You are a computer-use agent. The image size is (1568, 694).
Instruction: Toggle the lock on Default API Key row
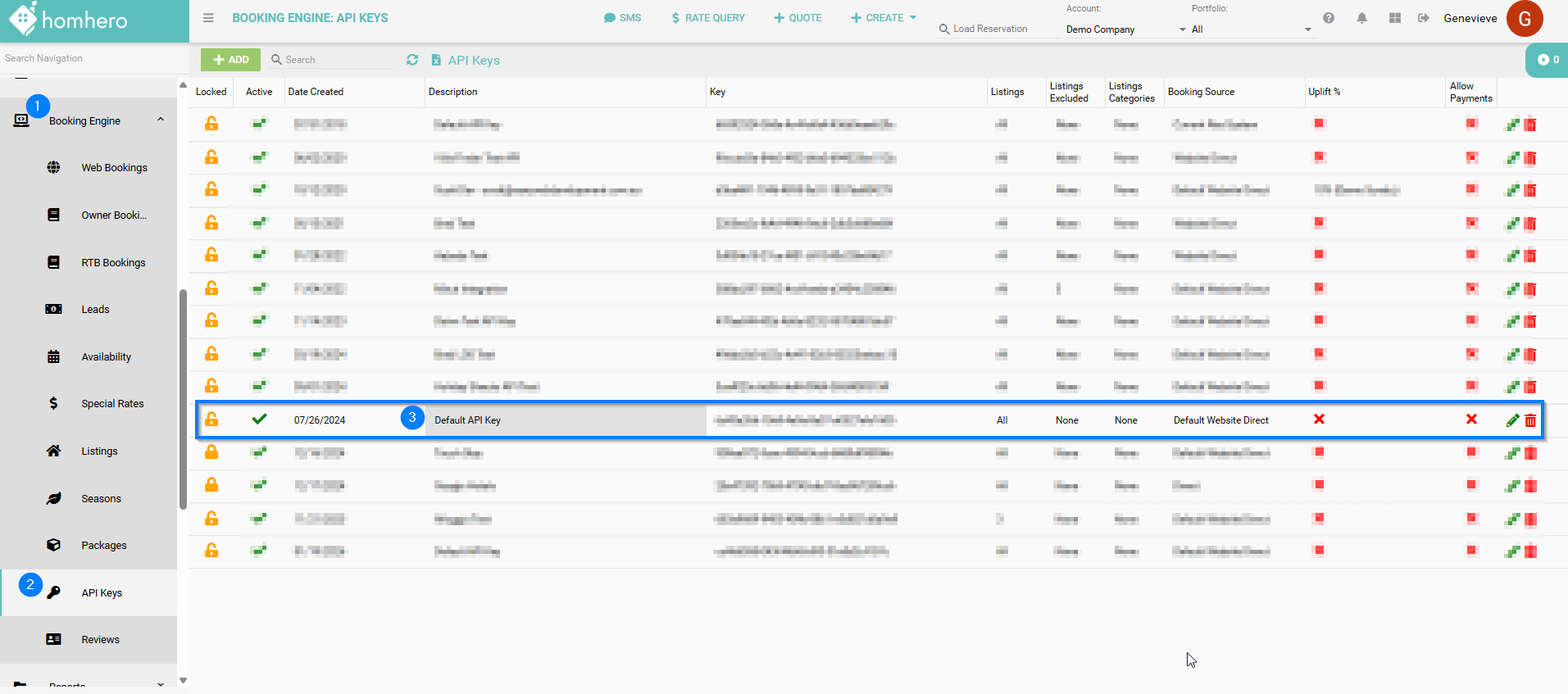pyautogui.click(x=211, y=420)
